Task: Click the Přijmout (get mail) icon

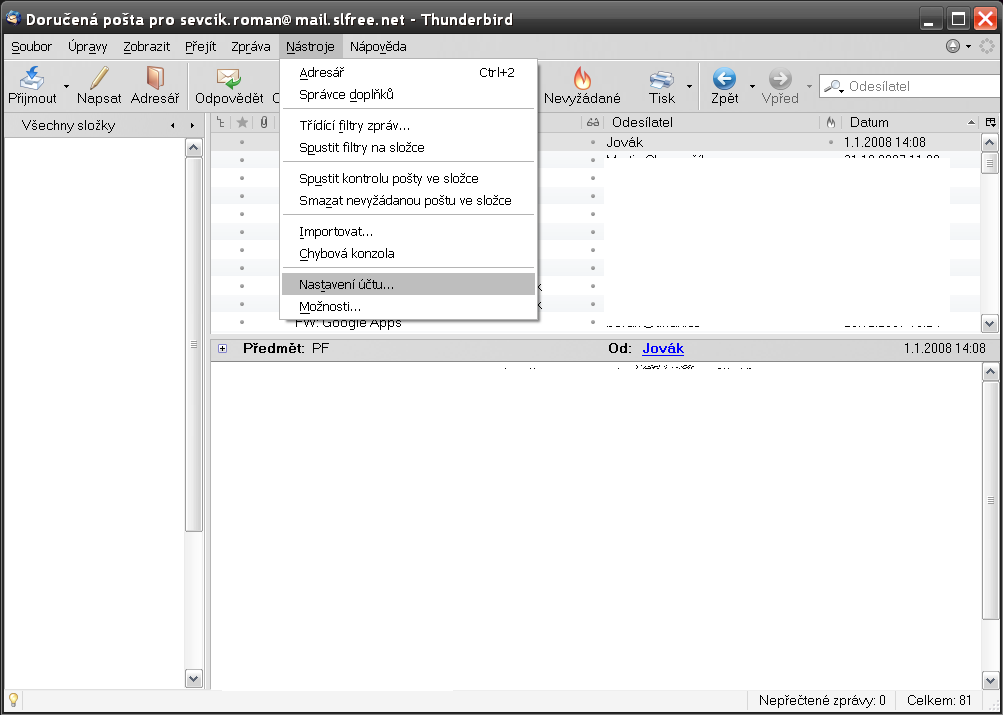Action: 32,78
